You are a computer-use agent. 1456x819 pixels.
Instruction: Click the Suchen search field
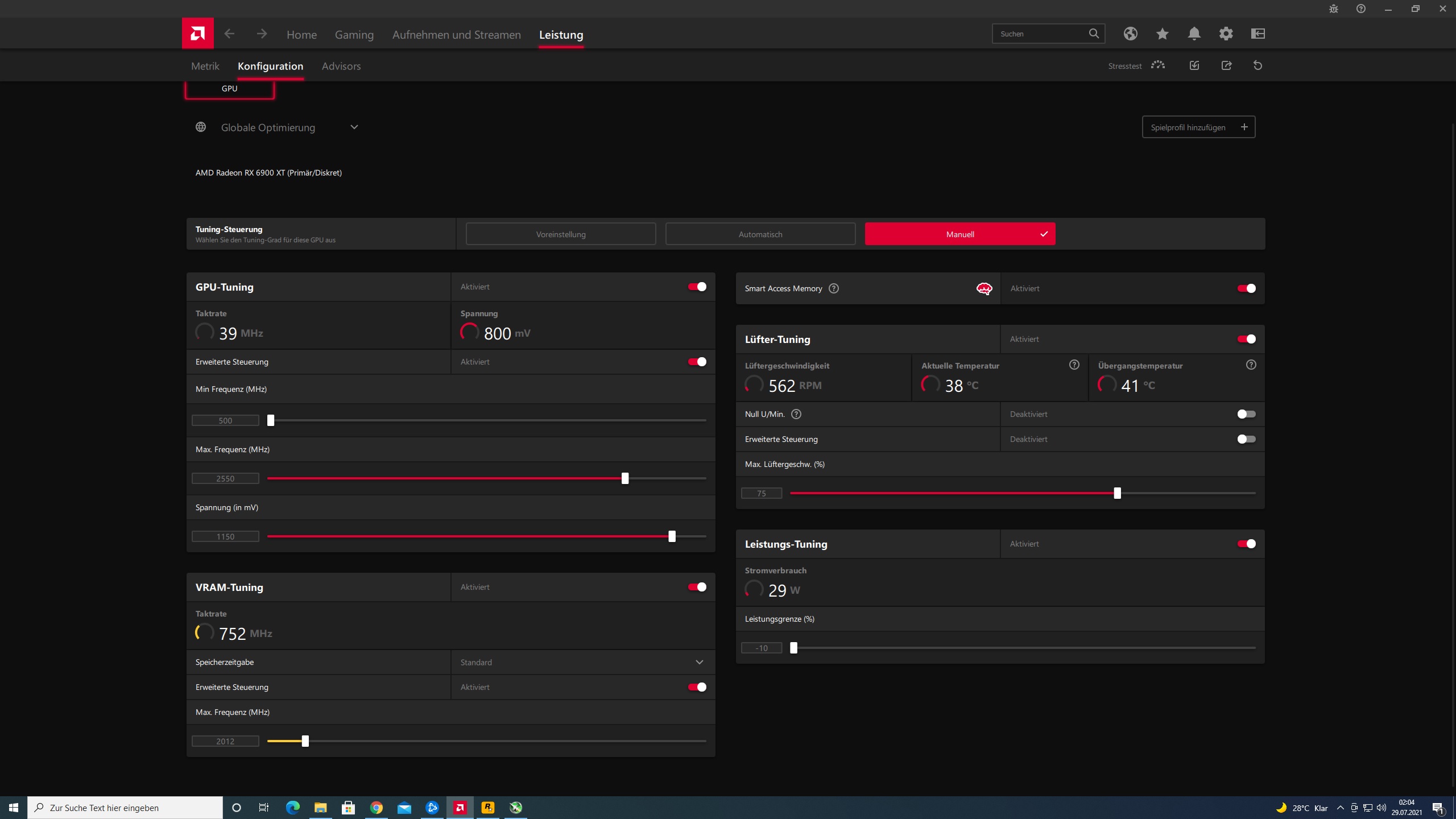click(x=1040, y=34)
